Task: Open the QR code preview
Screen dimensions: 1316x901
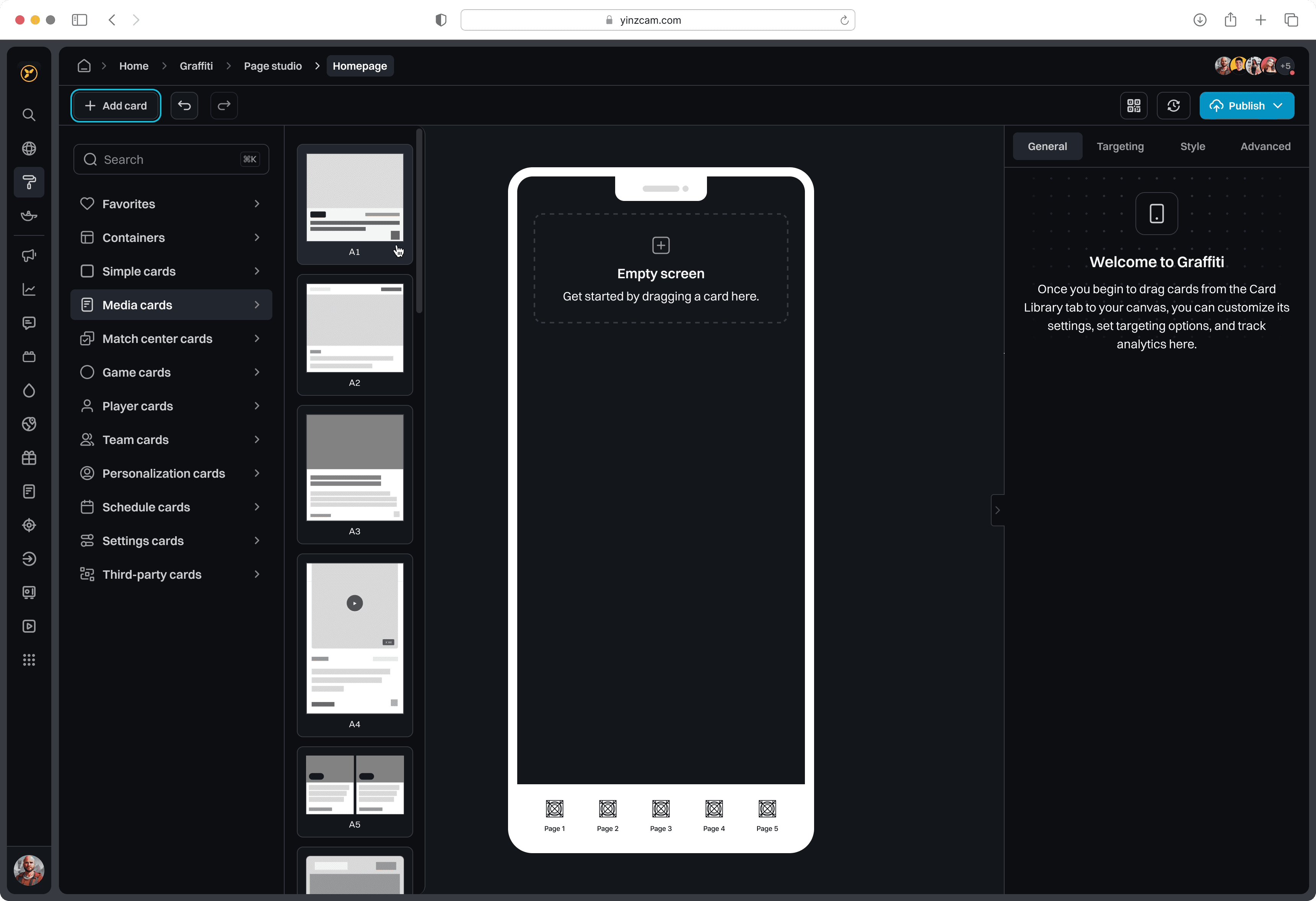Action: point(1133,105)
